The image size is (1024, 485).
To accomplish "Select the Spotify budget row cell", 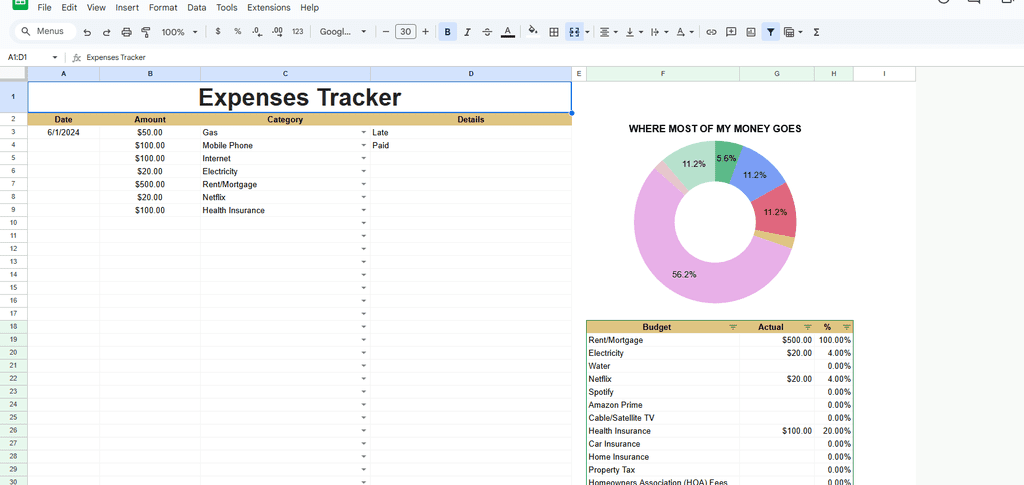I will [x=663, y=392].
